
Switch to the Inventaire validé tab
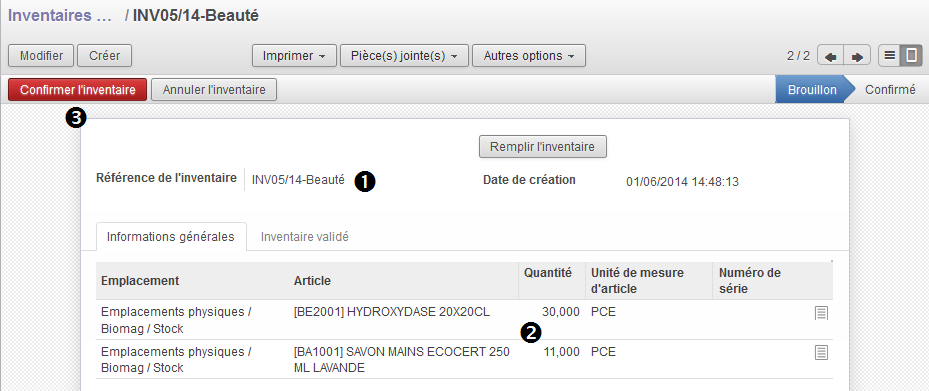coord(305,237)
